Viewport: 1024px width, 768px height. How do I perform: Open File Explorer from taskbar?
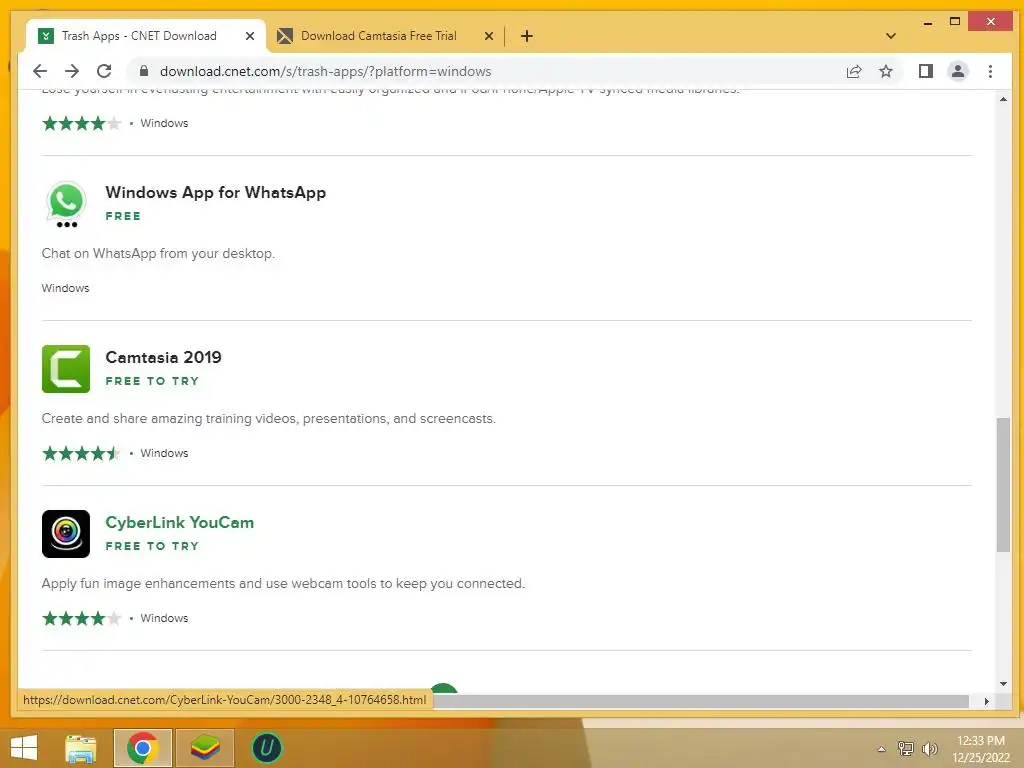(81, 748)
